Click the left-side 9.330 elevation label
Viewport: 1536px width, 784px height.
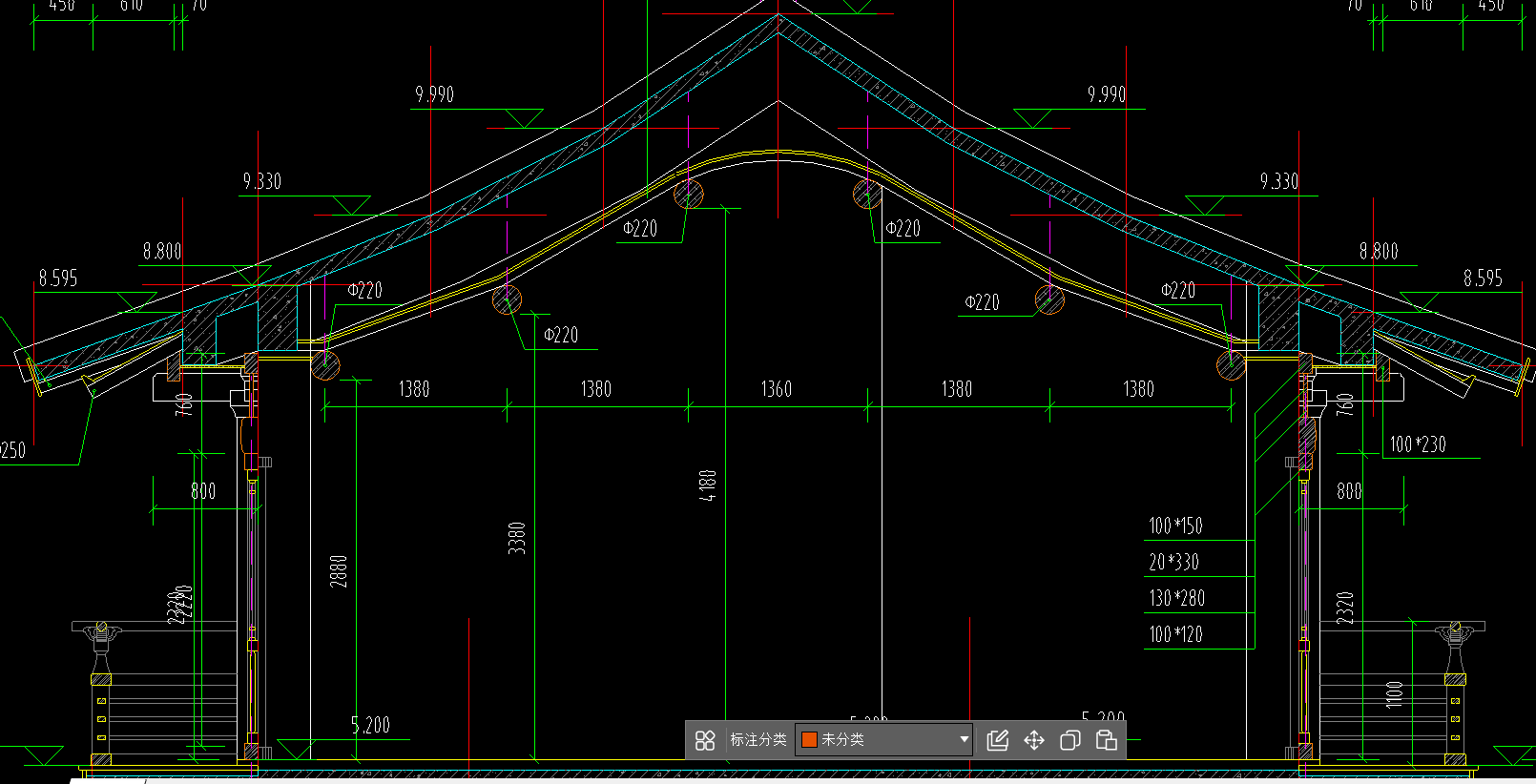tap(262, 181)
